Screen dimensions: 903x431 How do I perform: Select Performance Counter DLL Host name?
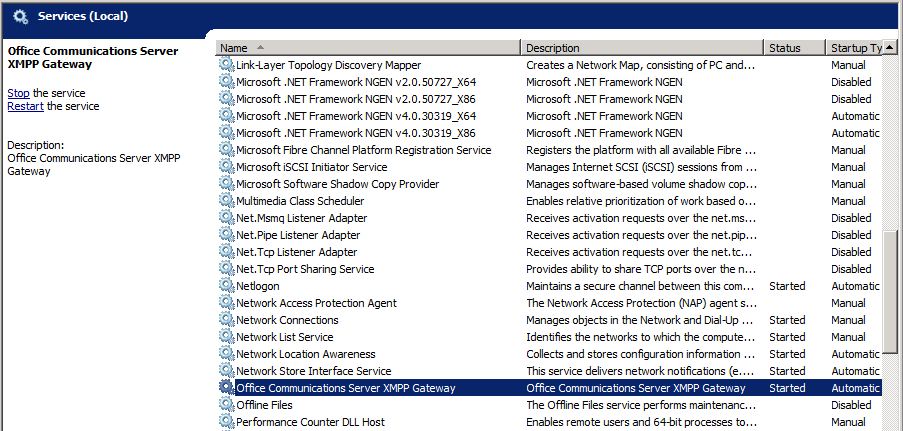pos(310,422)
